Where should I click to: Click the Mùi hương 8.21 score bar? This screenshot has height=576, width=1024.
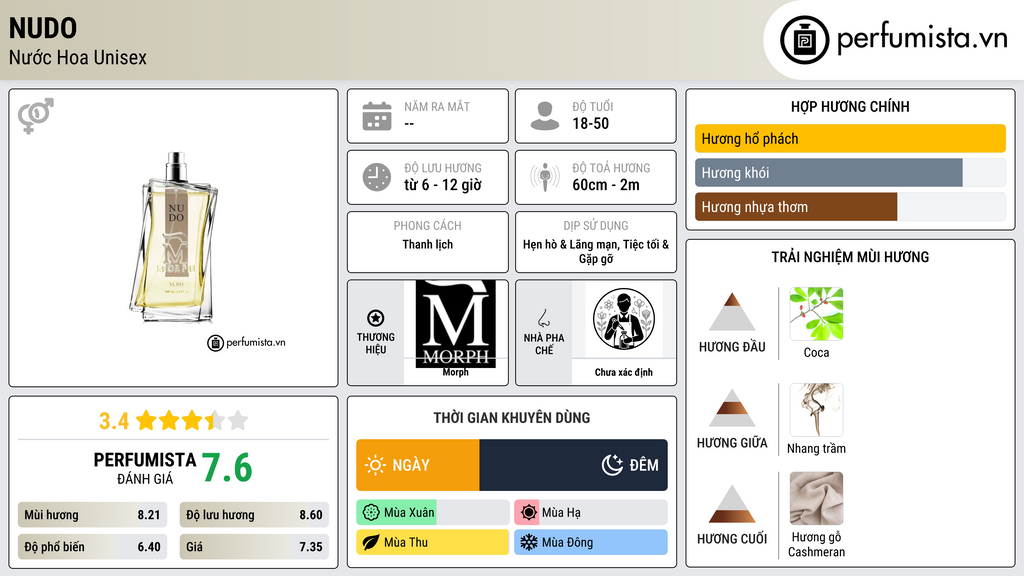(93, 515)
